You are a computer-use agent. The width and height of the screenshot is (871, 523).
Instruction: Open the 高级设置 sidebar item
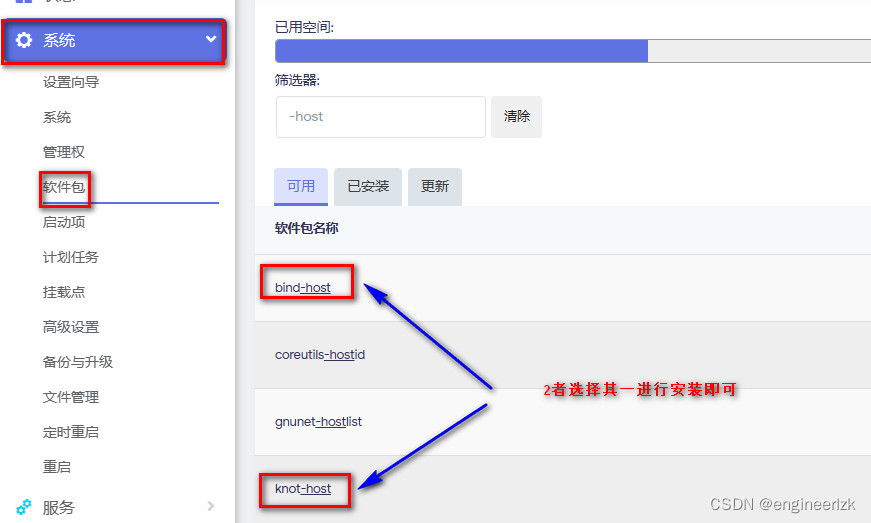pos(71,327)
